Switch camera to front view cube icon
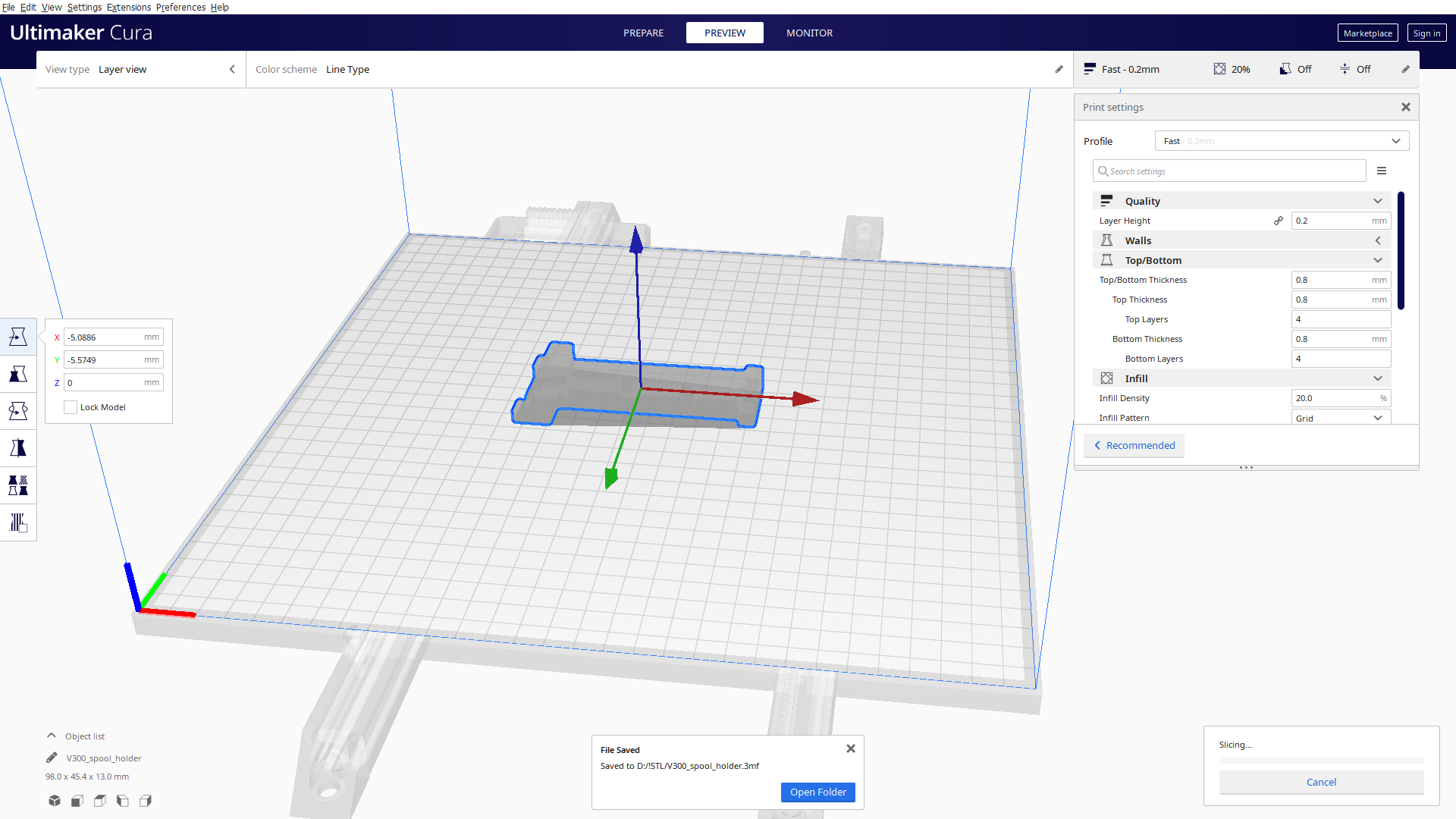Viewport: 1456px width, 819px height. pos(77,800)
